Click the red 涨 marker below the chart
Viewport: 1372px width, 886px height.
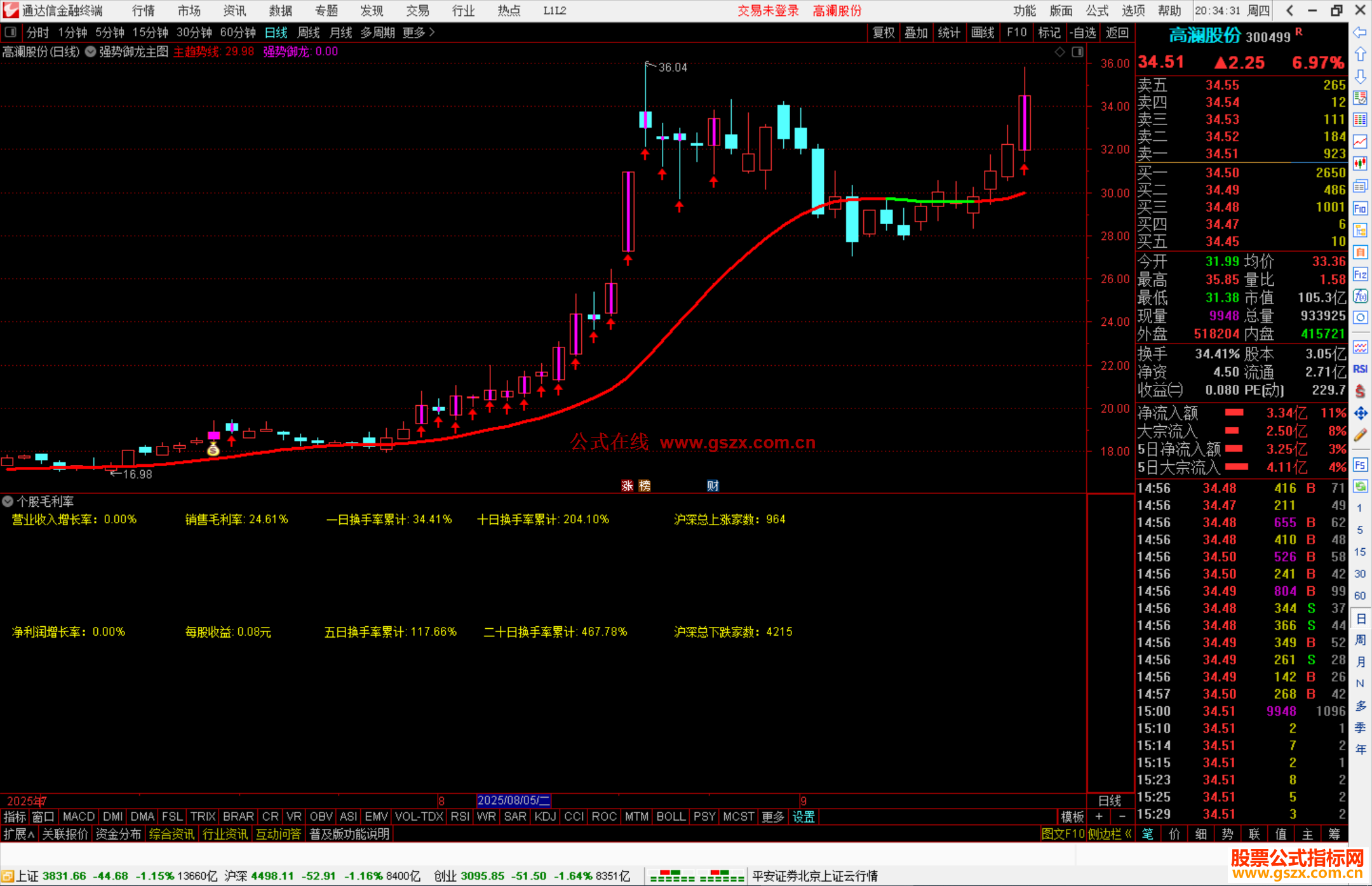[x=627, y=486]
